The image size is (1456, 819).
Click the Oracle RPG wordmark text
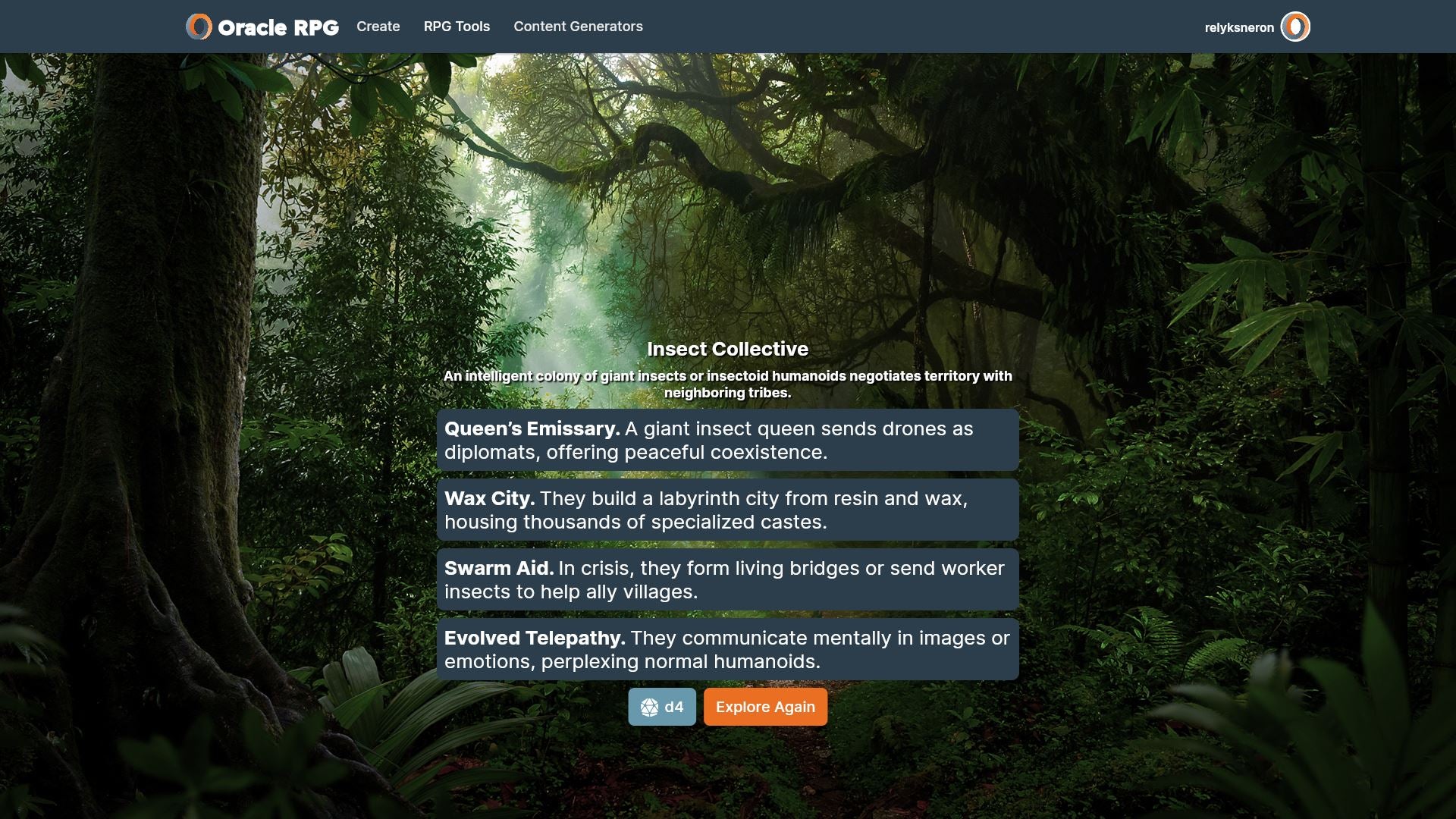coord(278,27)
